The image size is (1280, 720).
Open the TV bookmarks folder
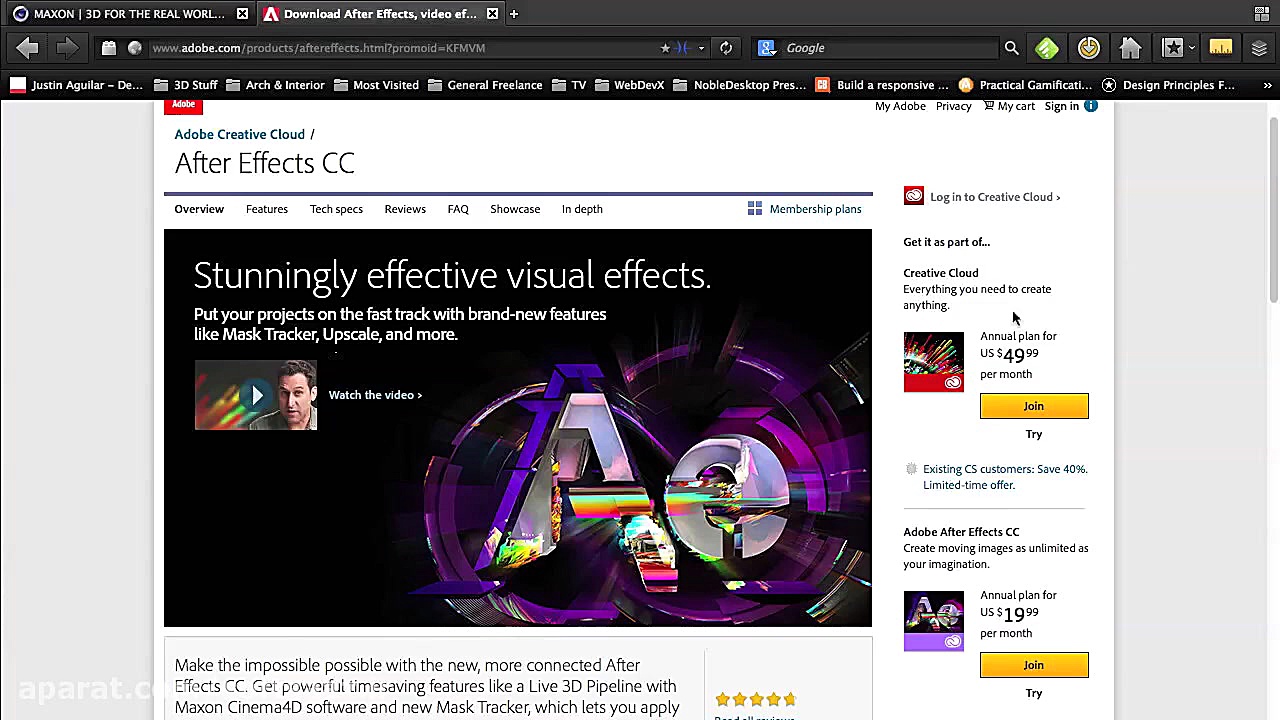tap(569, 85)
